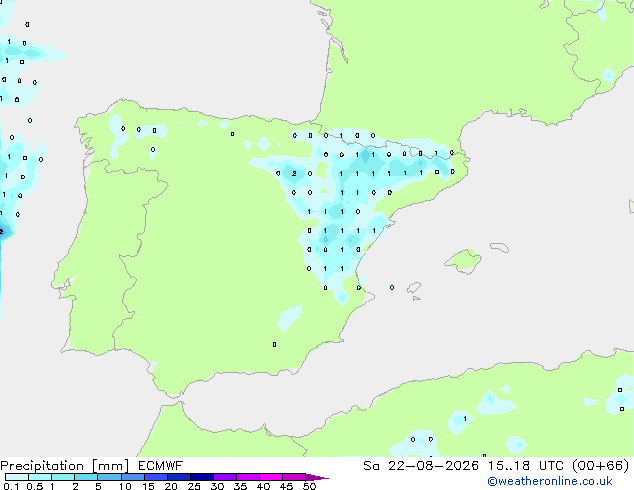The image size is (634, 490).
Task: Click the '50' legend scale label
Action: (x=309, y=486)
